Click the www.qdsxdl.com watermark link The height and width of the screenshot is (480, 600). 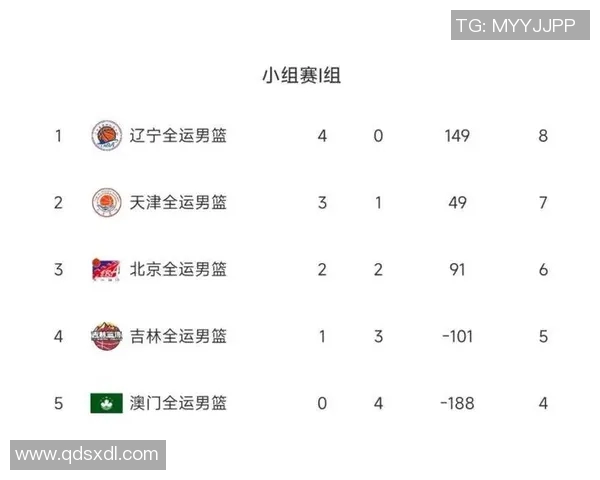[87, 454]
